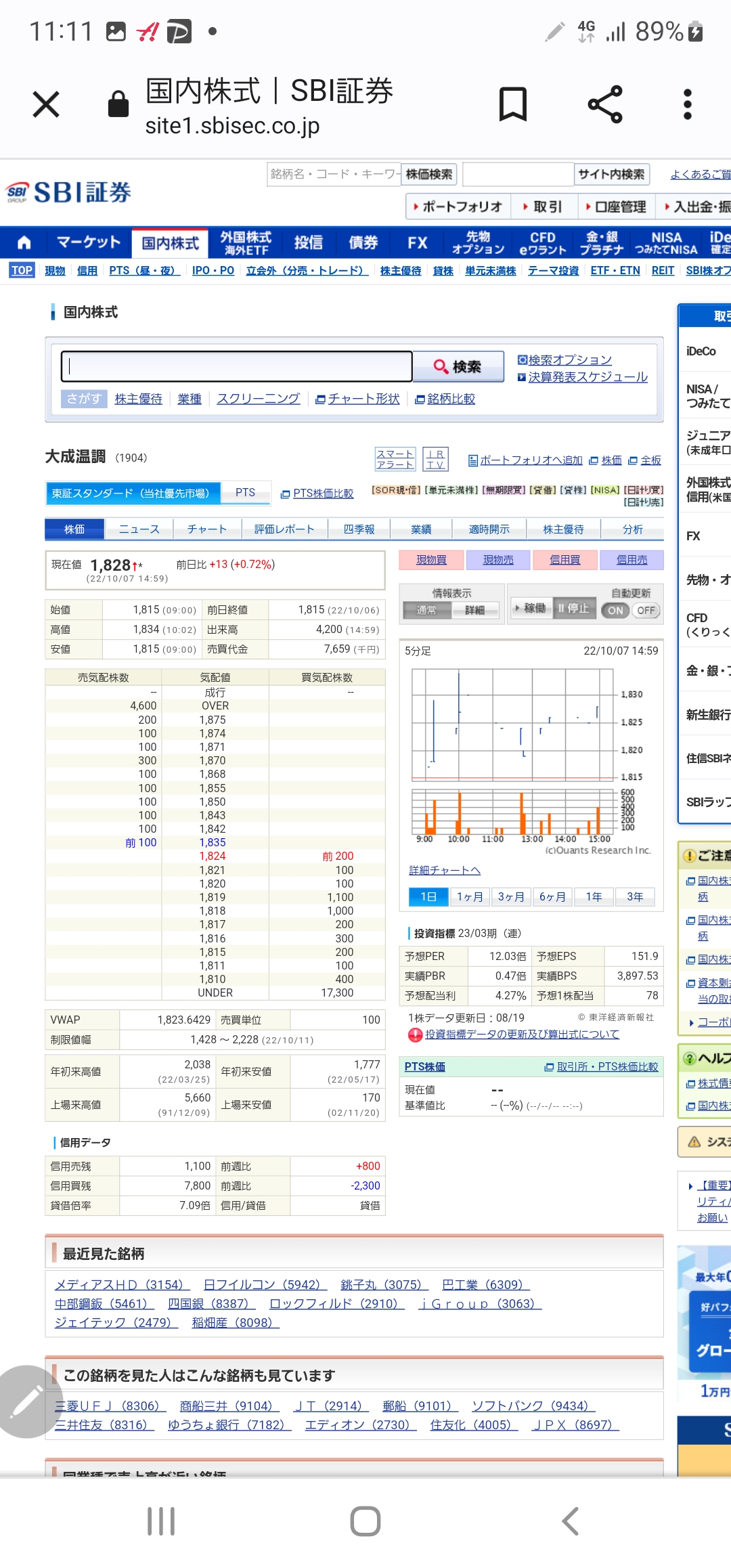Open スクリーニング link

[x=259, y=399]
